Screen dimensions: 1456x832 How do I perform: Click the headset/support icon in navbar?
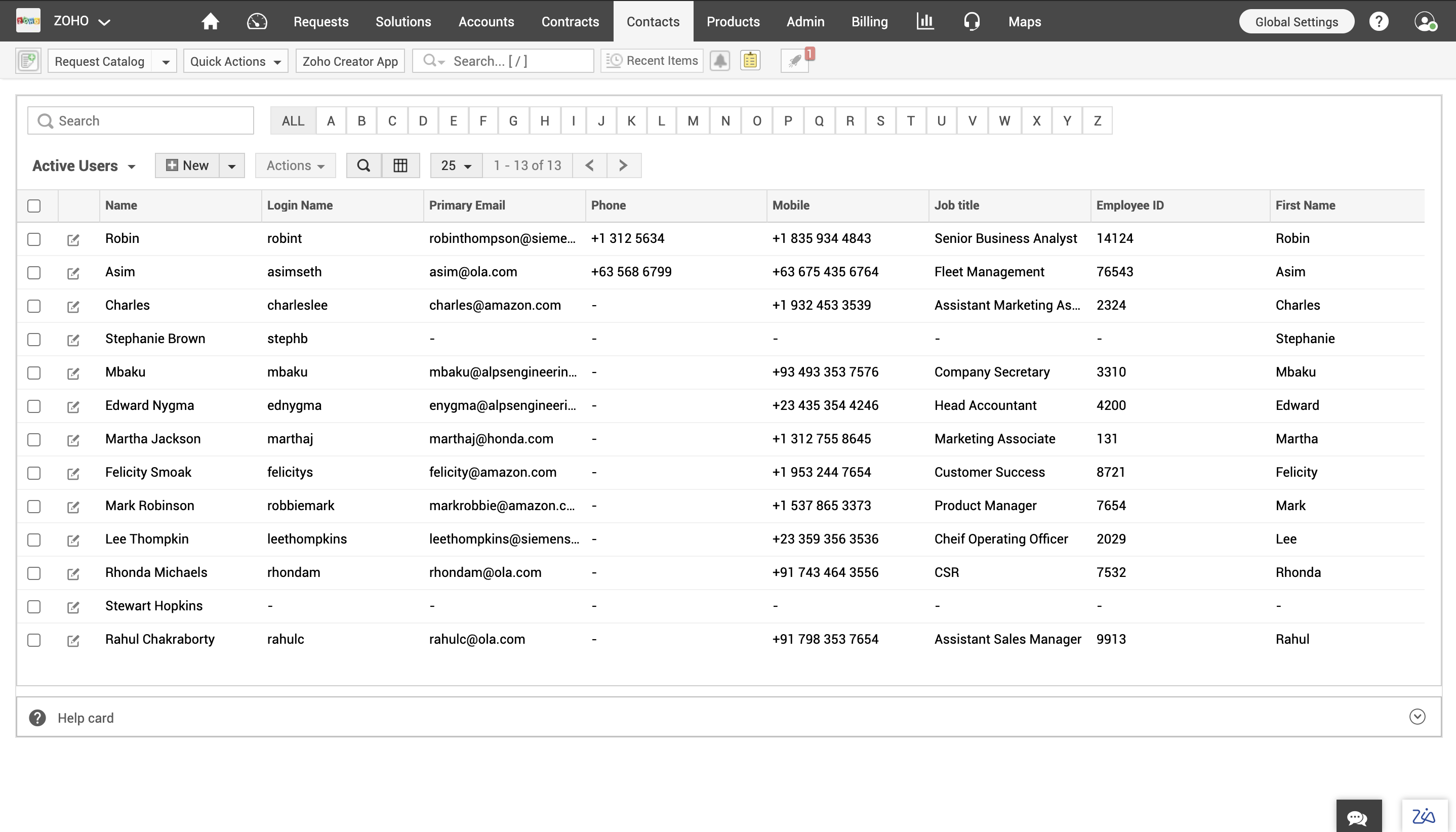pyautogui.click(x=969, y=21)
